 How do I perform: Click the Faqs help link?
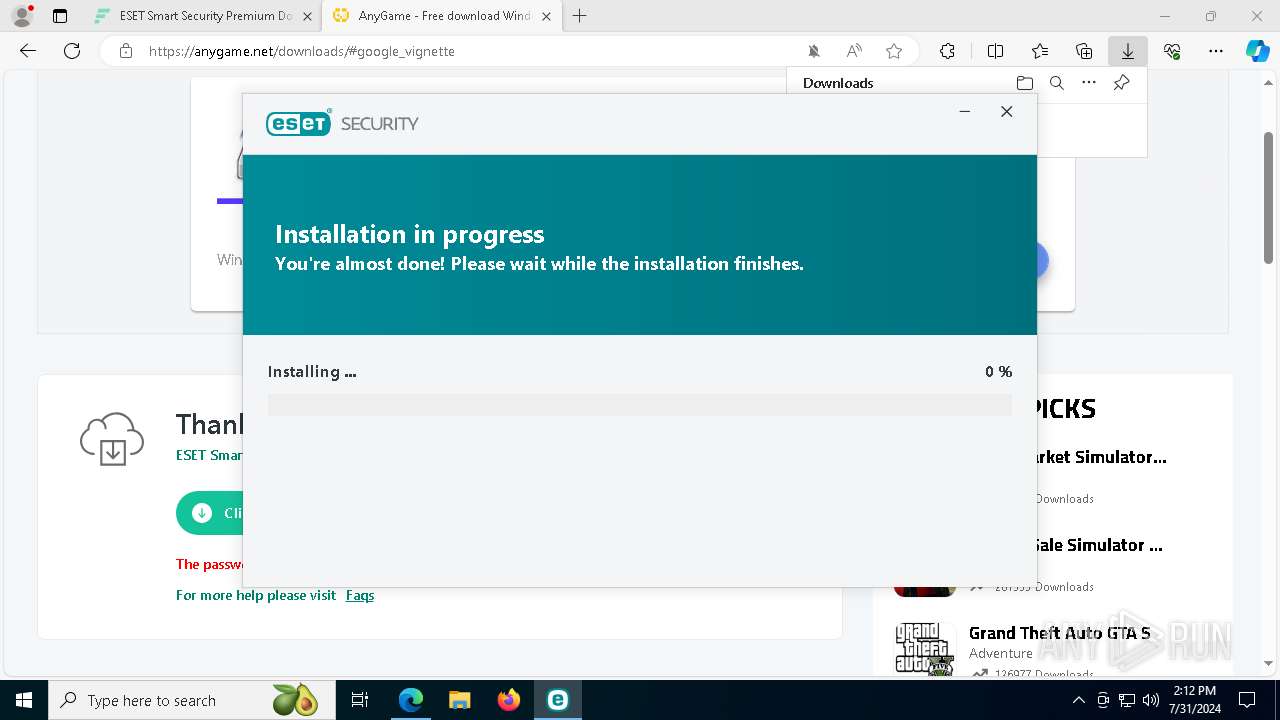coord(360,595)
